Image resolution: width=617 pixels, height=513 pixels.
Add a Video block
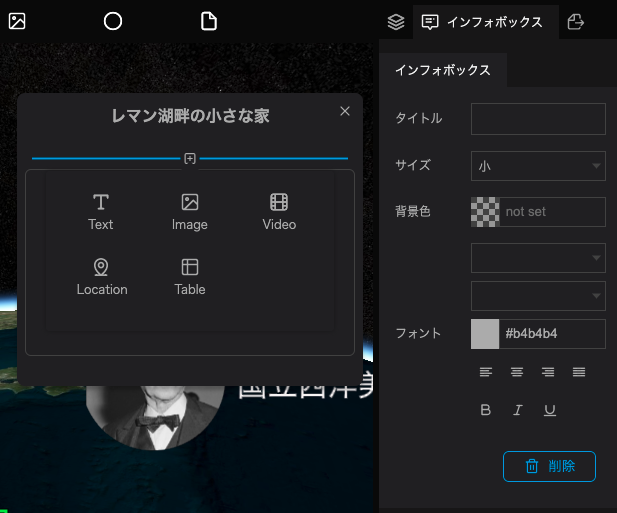tap(279, 212)
